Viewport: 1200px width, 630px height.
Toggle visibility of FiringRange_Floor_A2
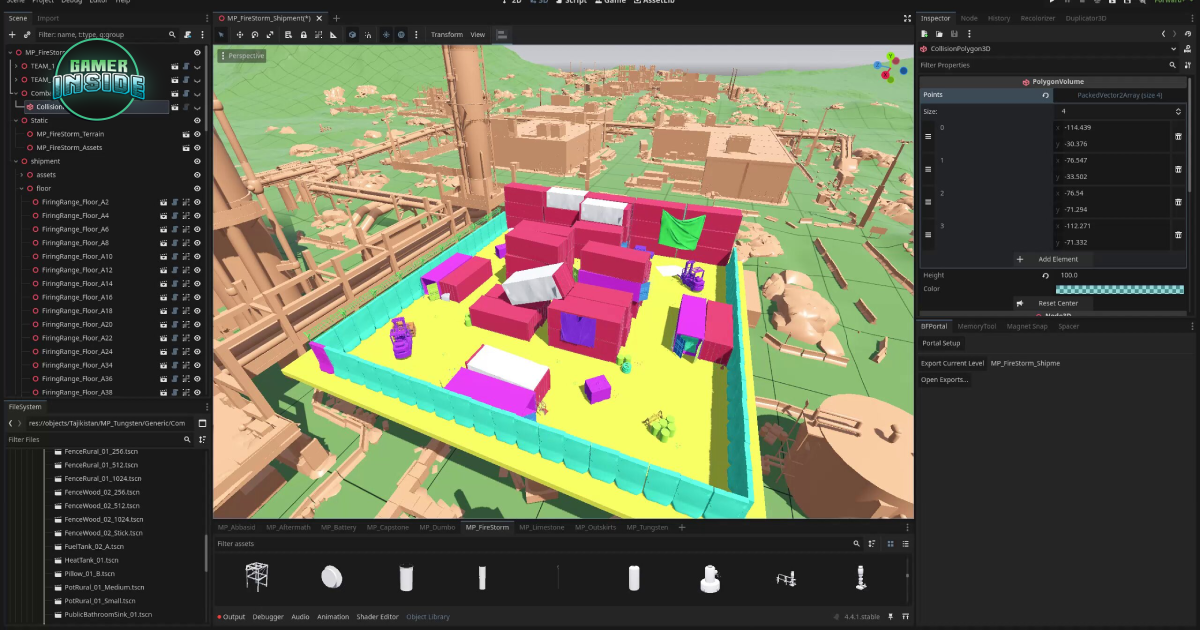tap(197, 202)
